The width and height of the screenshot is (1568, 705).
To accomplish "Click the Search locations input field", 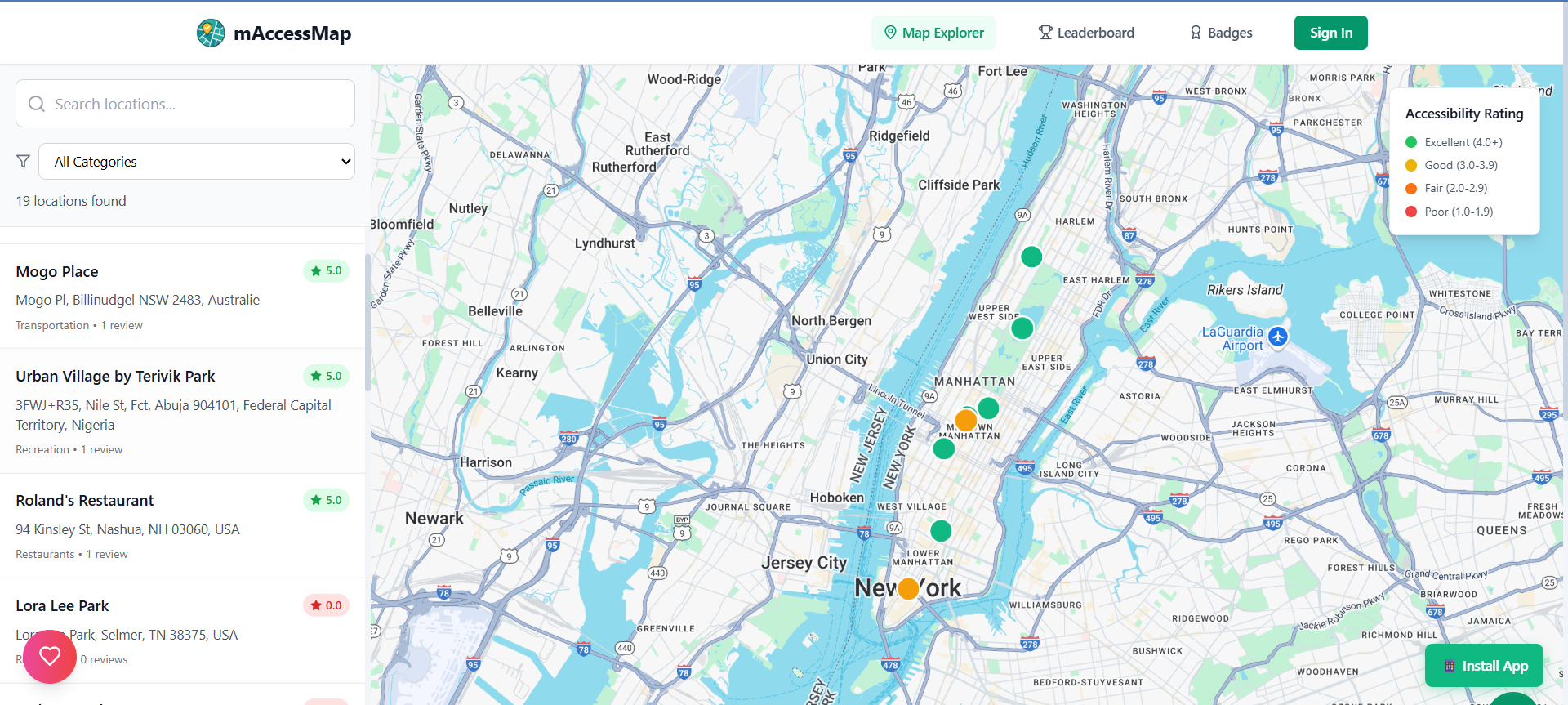I will [185, 104].
